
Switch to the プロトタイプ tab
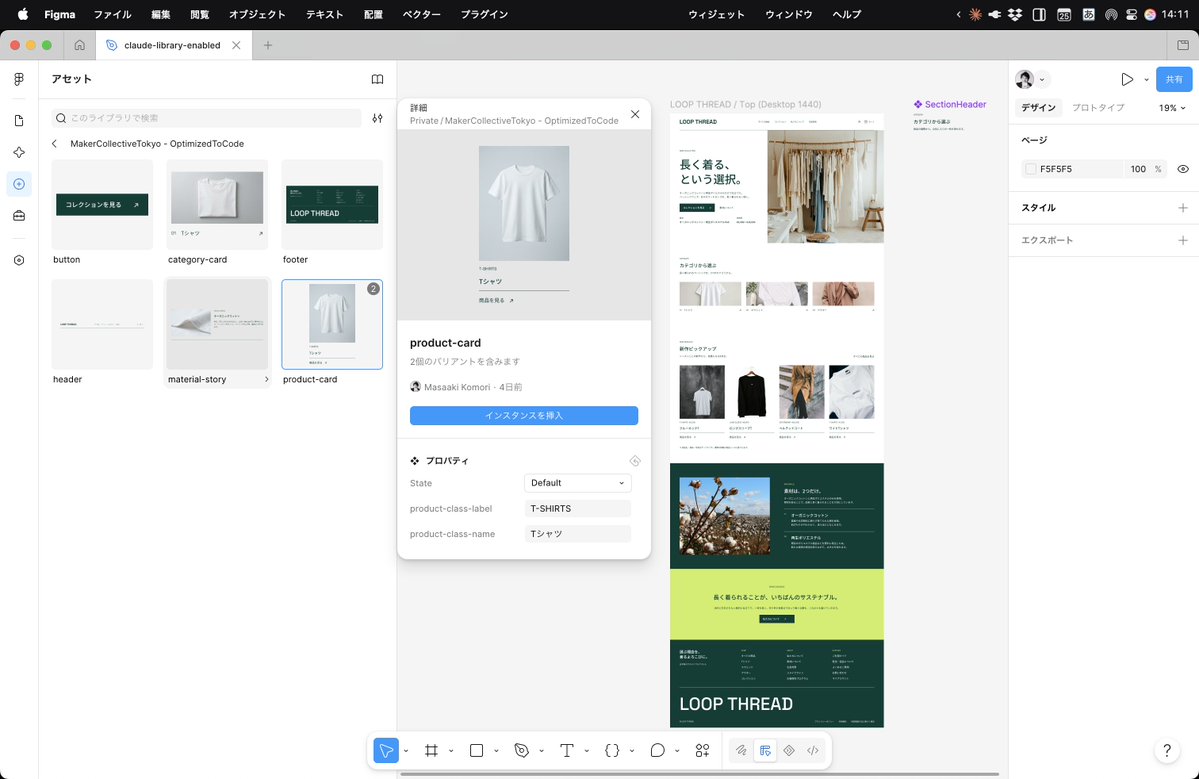point(1098,108)
